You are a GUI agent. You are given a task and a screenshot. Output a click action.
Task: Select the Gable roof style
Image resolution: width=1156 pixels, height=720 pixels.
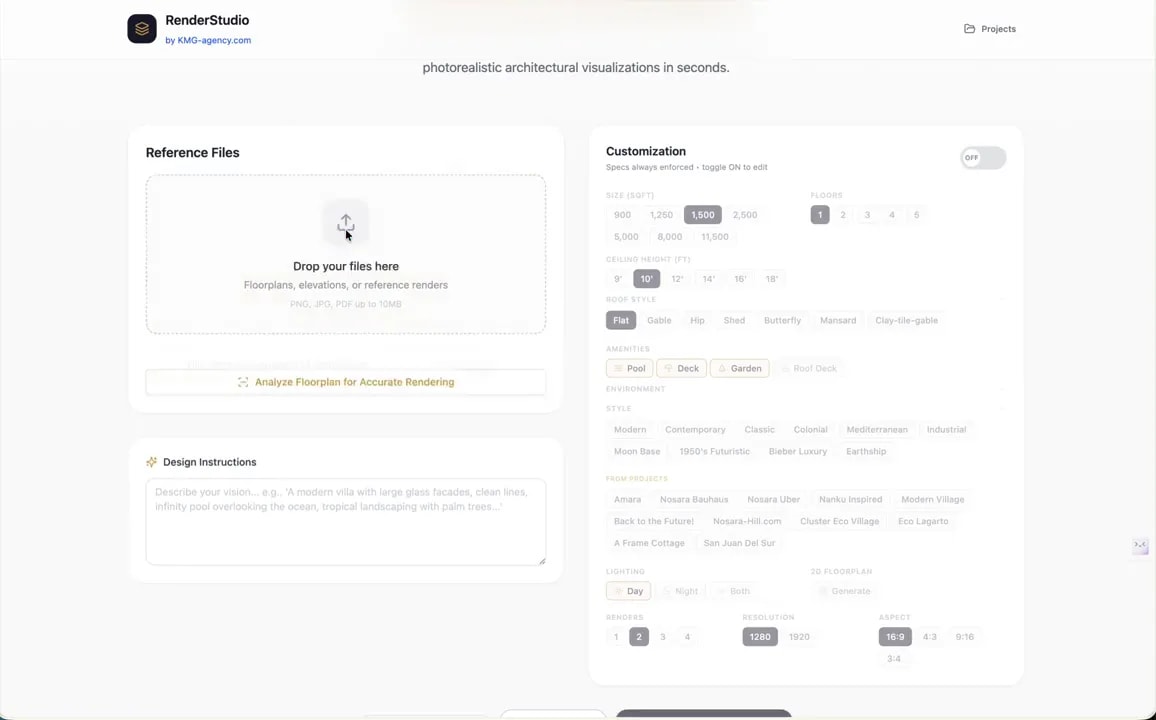(x=659, y=321)
